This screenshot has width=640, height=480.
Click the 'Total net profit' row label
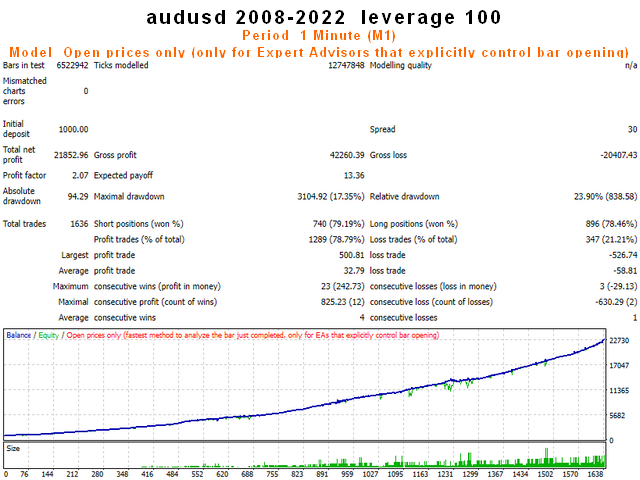point(19,155)
